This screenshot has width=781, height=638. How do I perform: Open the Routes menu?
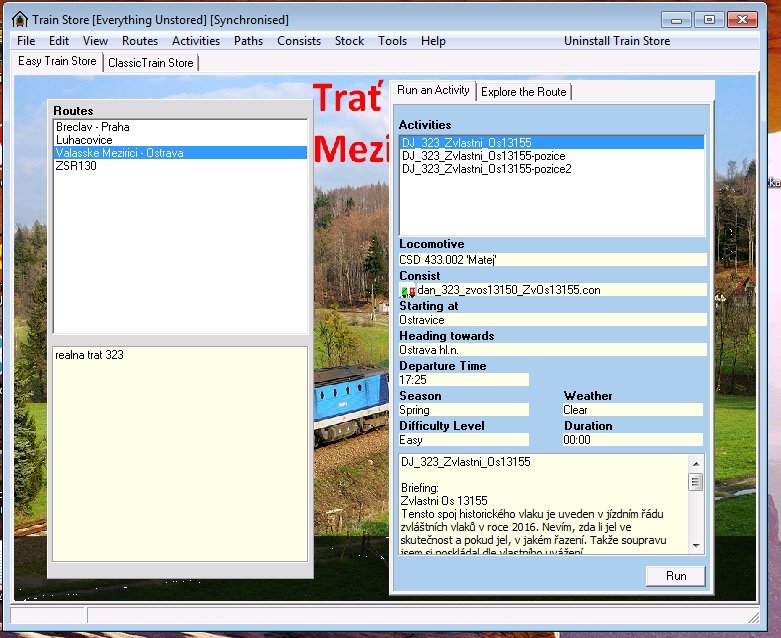140,41
